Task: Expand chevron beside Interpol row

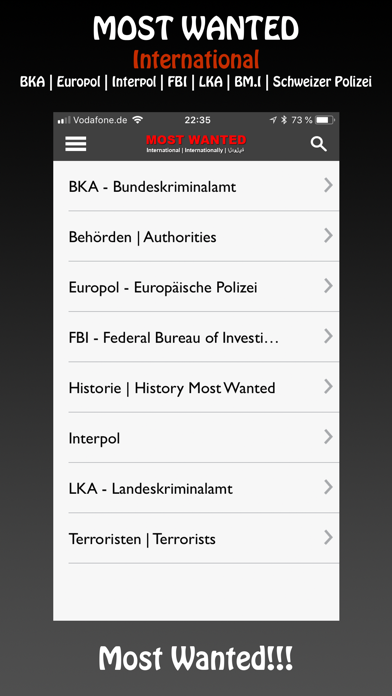Action: click(x=328, y=437)
